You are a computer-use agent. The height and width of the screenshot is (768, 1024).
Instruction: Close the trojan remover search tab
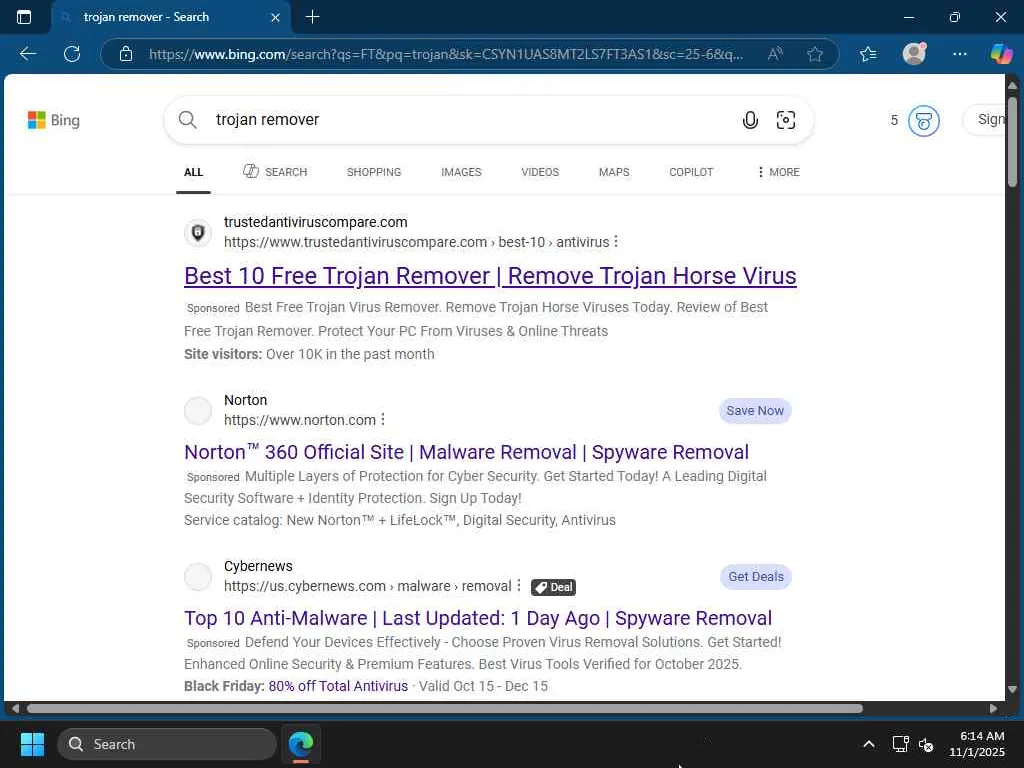(x=276, y=17)
